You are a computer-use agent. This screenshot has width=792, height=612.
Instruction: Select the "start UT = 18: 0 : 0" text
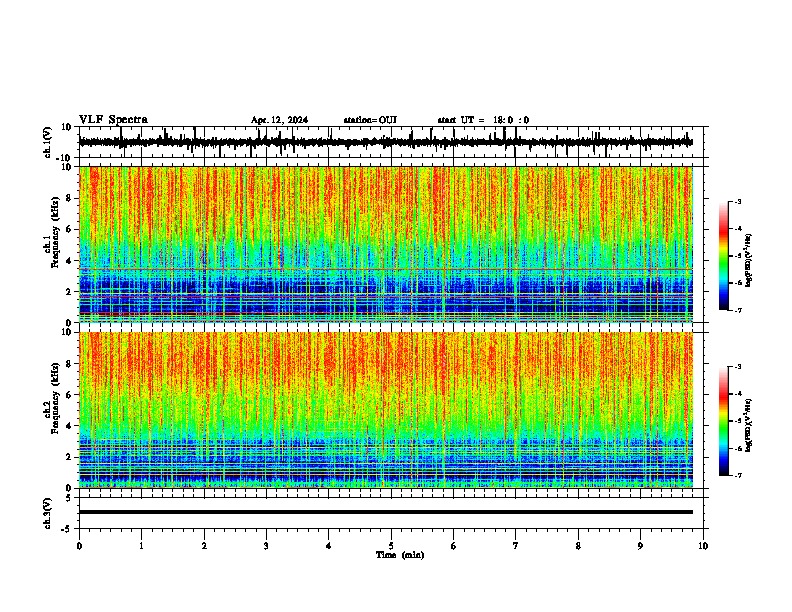tap(483, 120)
